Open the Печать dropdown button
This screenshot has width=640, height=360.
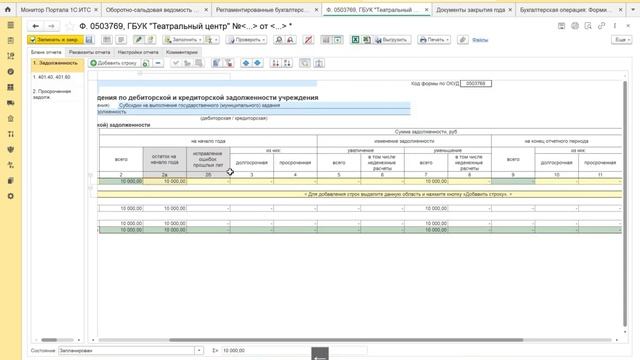(x=434, y=40)
